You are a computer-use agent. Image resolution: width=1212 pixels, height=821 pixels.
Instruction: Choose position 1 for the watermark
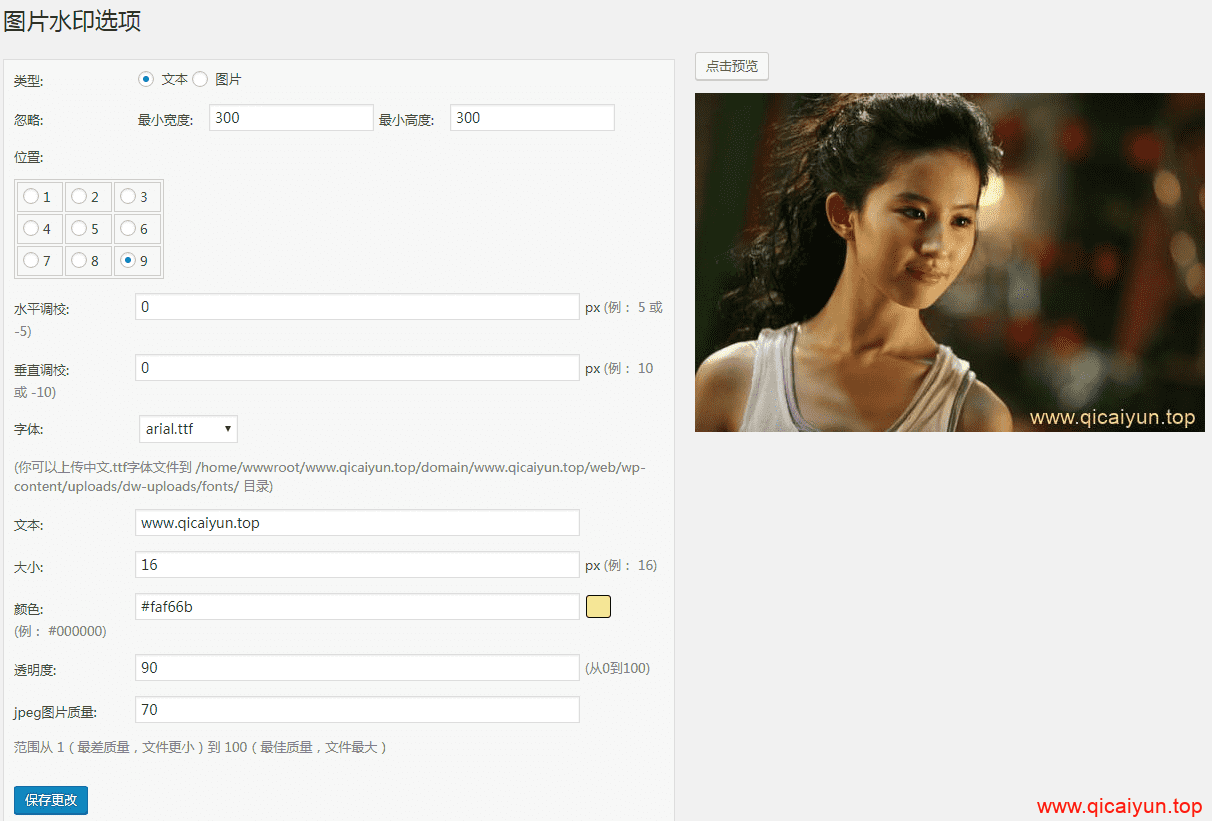pyautogui.click(x=29, y=196)
